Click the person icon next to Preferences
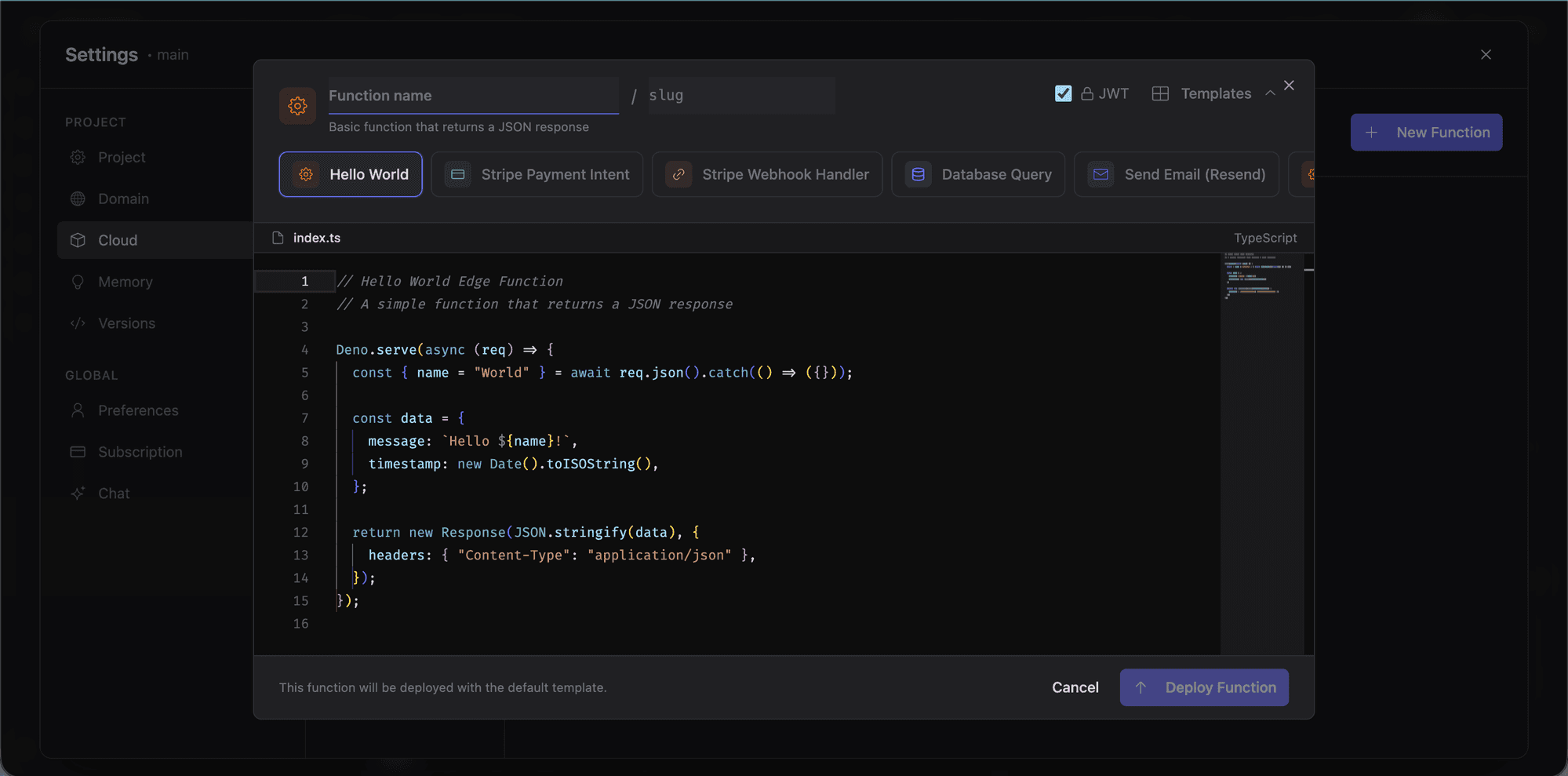The height and width of the screenshot is (776, 1568). point(78,410)
